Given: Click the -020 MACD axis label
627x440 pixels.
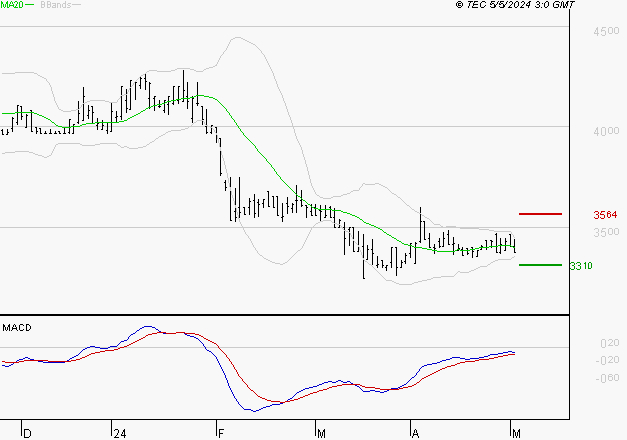Looking at the screenshot, I should (x=607, y=360).
